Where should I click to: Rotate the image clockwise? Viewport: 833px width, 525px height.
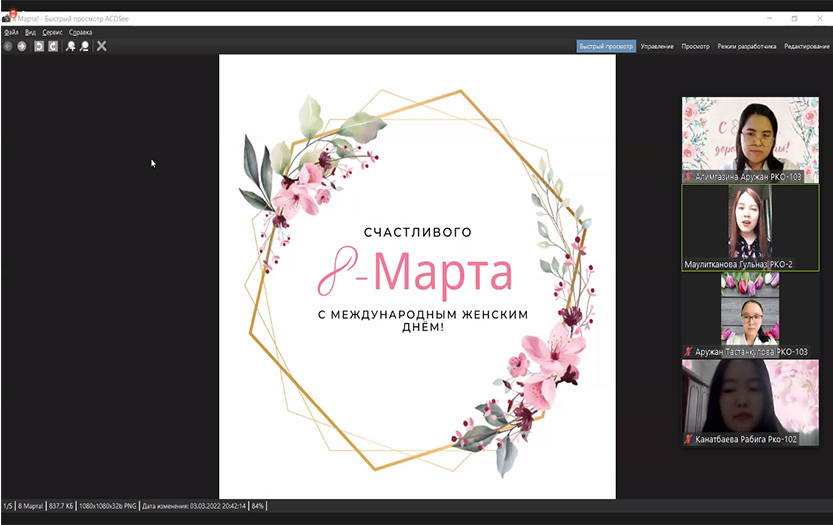coord(53,46)
